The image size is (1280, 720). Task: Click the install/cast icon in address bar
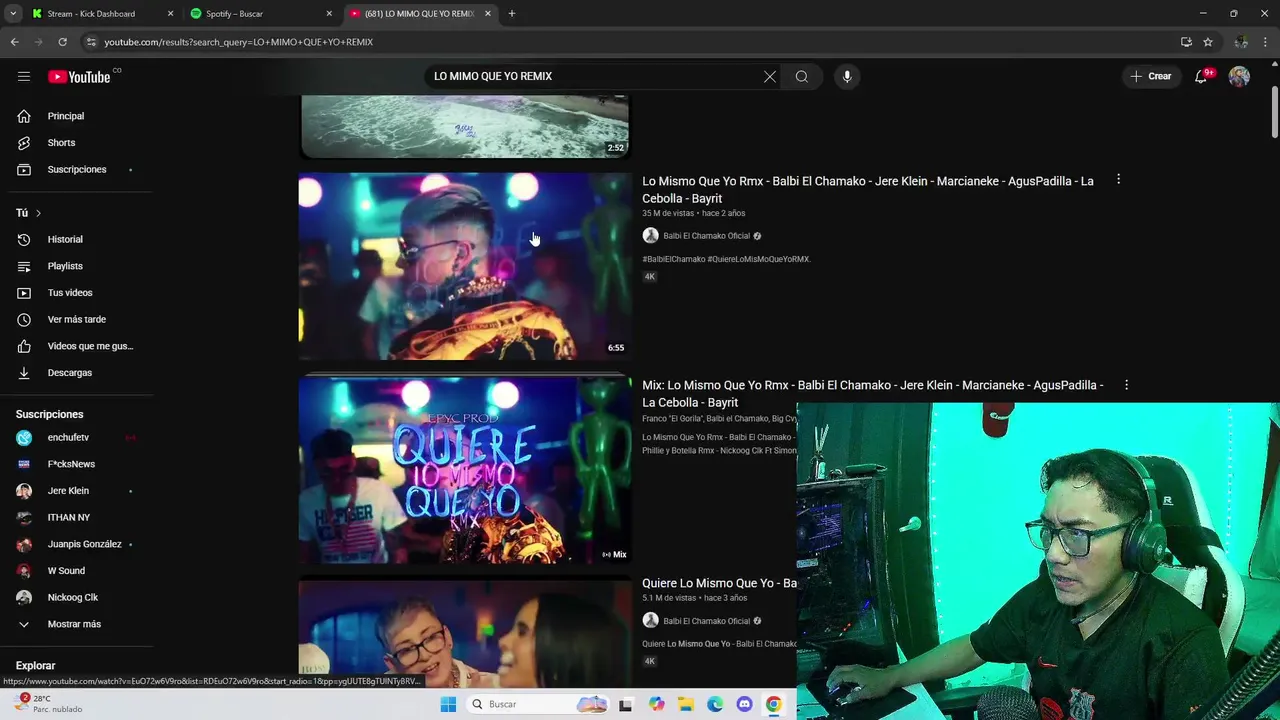[1186, 42]
